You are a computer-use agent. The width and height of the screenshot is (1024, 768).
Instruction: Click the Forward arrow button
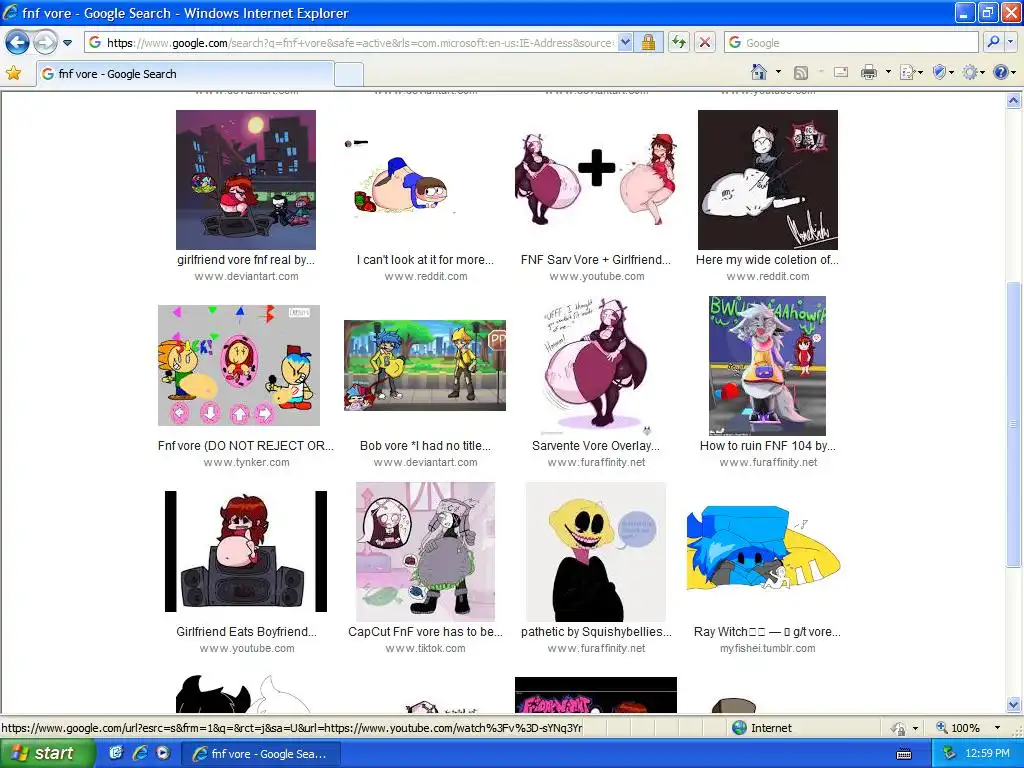click(x=45, y=43)
